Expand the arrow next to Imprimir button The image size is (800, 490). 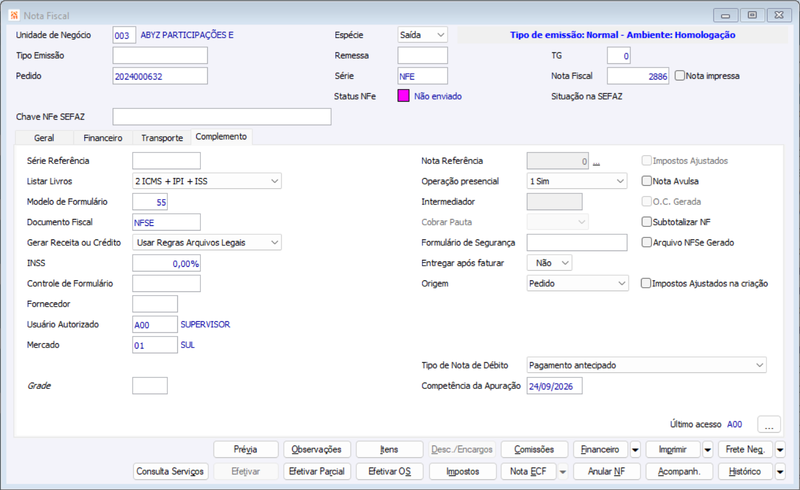click(708, 450)
